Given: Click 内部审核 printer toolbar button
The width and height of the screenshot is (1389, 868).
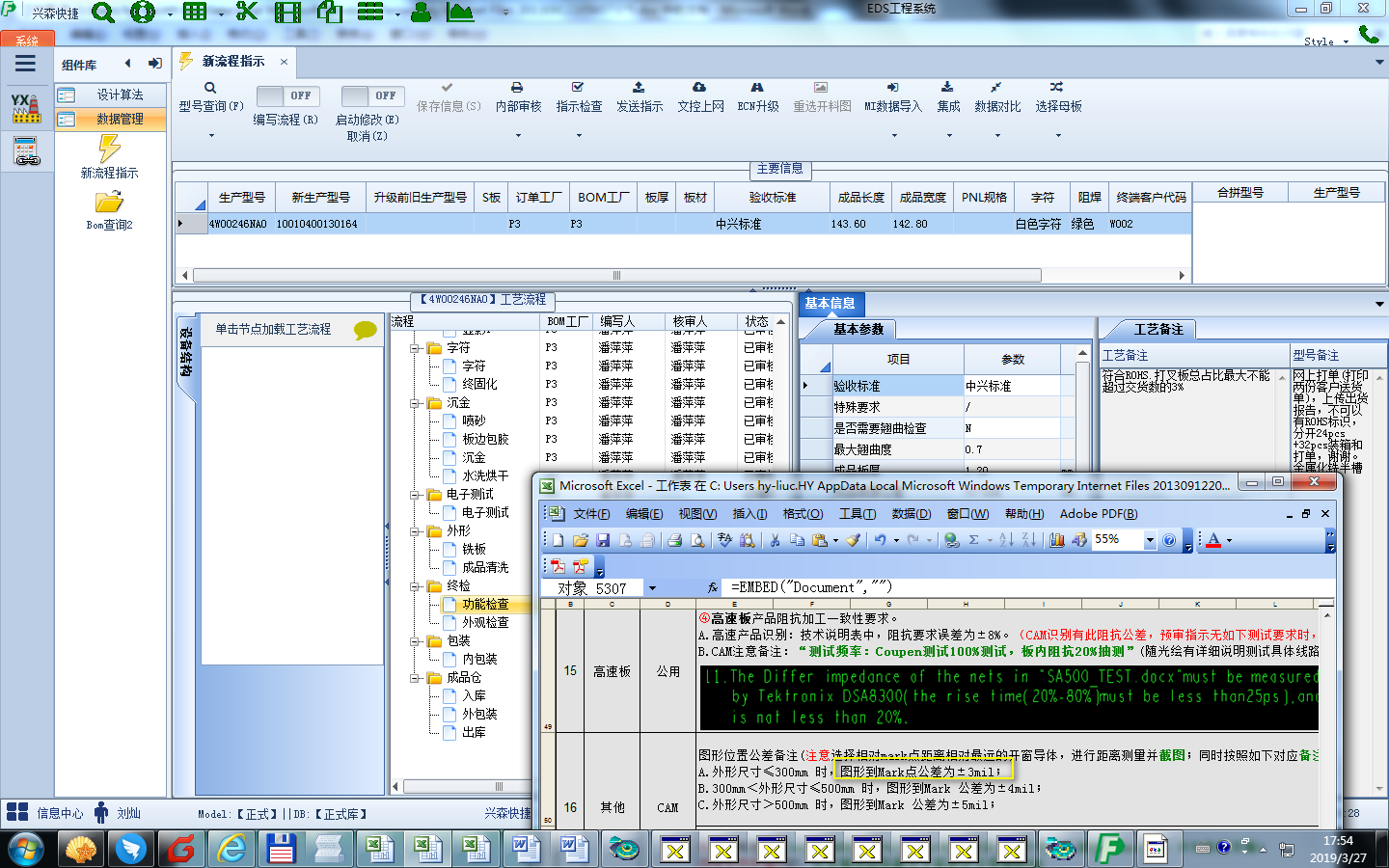Looking at the screenshot, I should 518,97.
